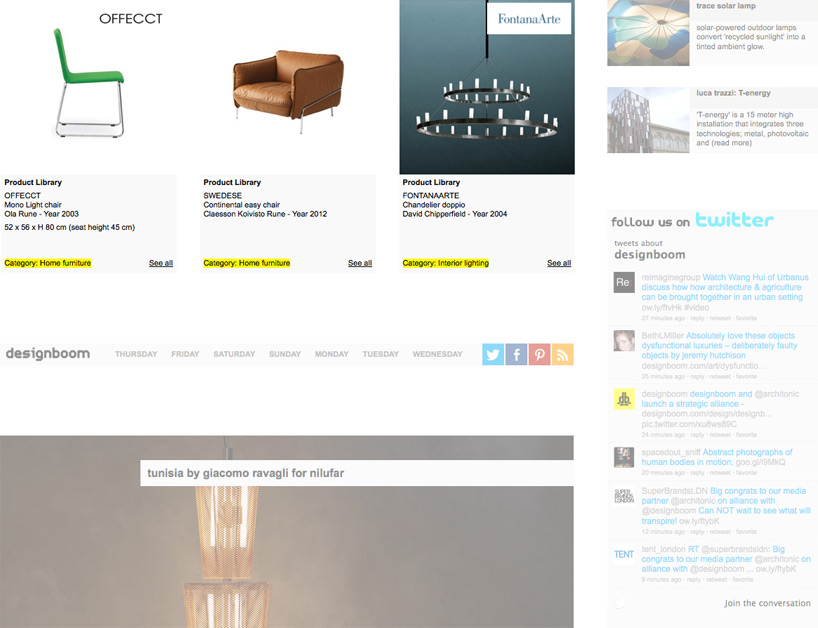Open the Facebook icon link
Viewport: 818px width, 628px height.
(x=516, y=354)
